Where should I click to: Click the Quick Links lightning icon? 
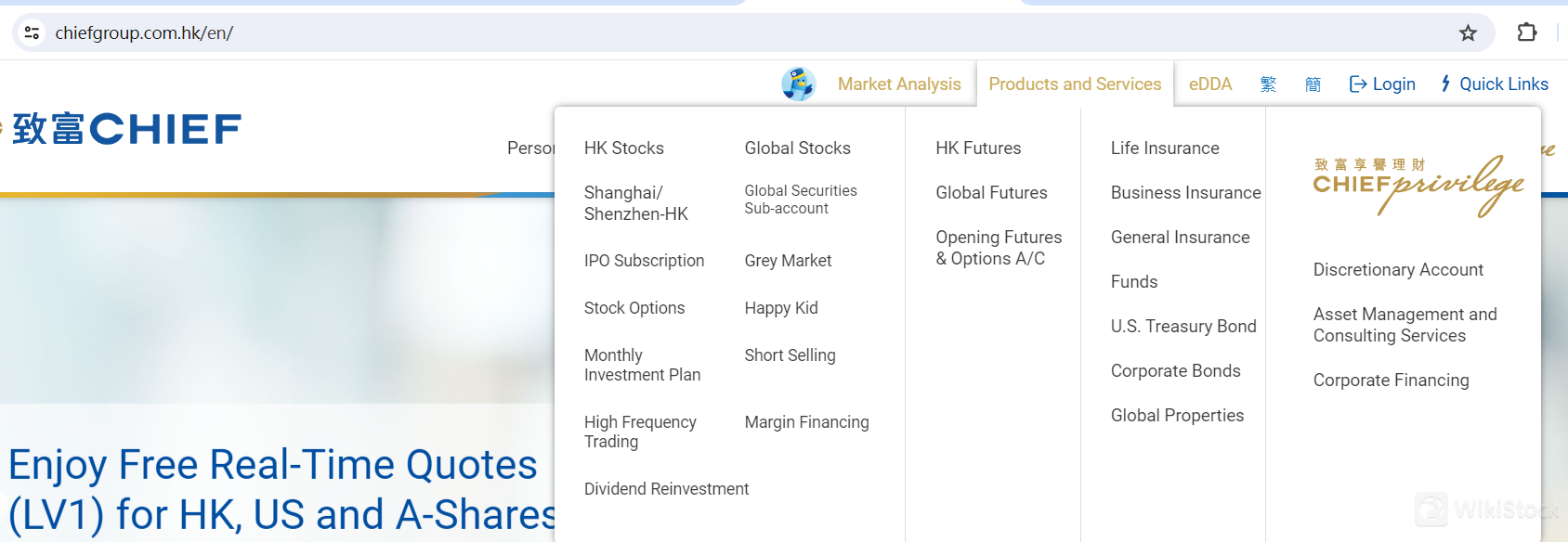[1444, 84]
